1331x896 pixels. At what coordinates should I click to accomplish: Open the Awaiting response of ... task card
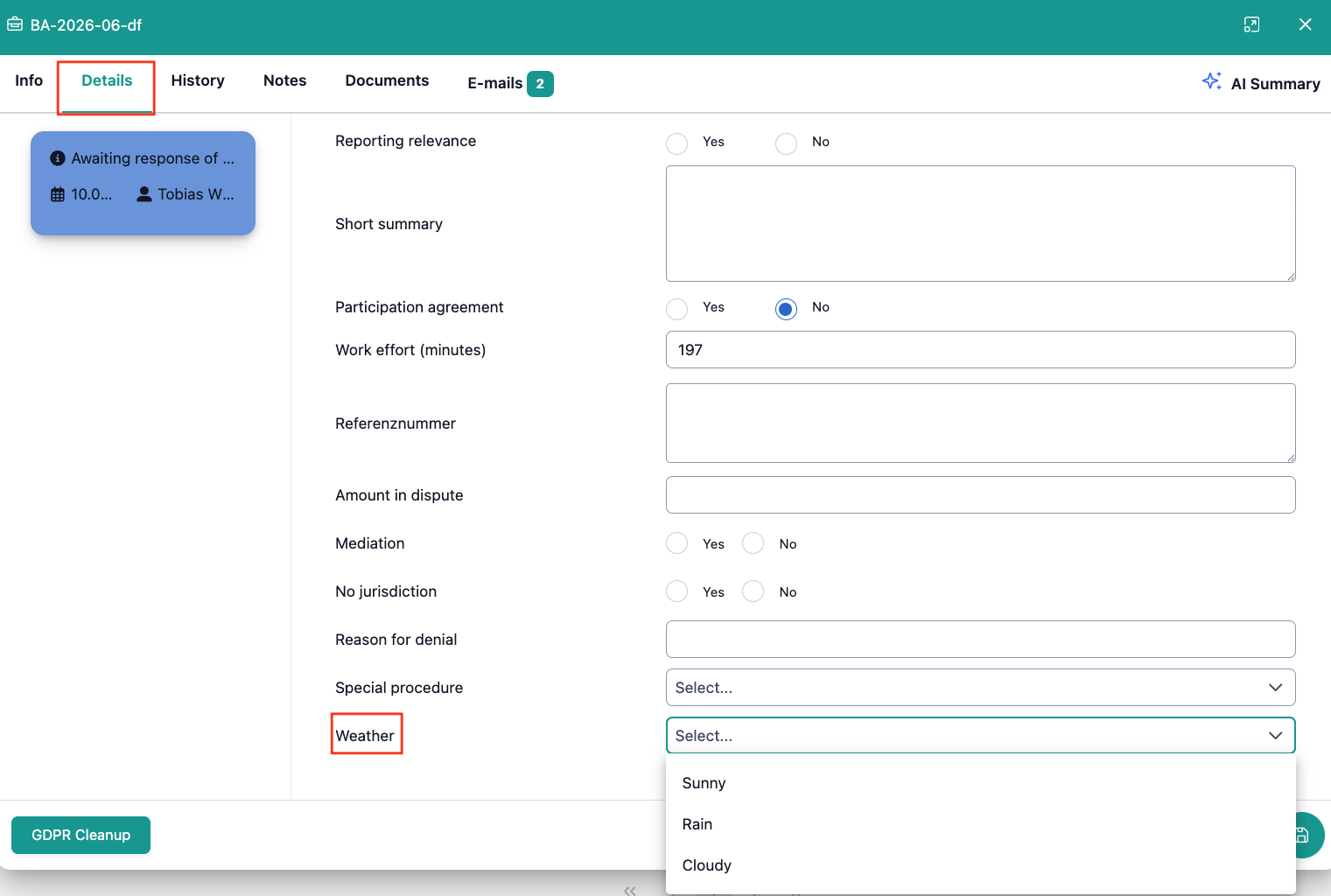pyautogui.click(x=143, y=183)
